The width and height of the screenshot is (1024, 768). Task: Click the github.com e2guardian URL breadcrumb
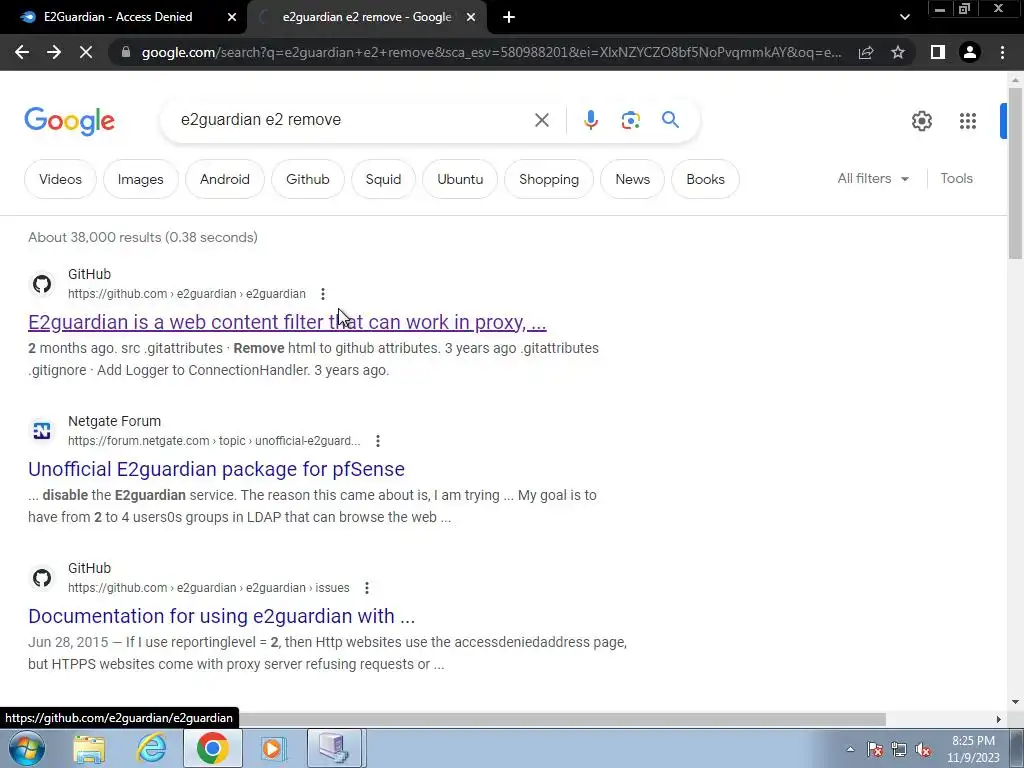pyautogui.click(x=187, y=294)
